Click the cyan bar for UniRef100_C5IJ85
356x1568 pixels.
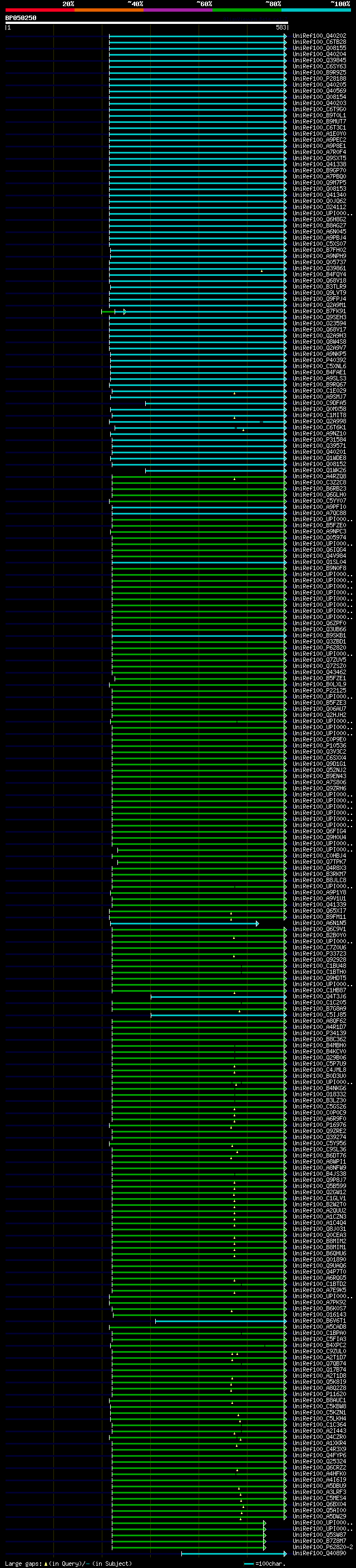pos(219,1015)
